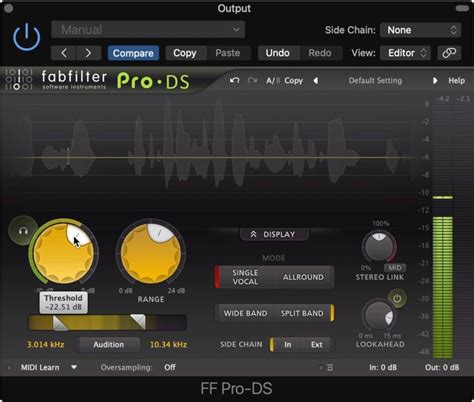Click the -4.2 peak level readout
The width and height of the screenshot is (474, 402).
(x=442, y=99)
